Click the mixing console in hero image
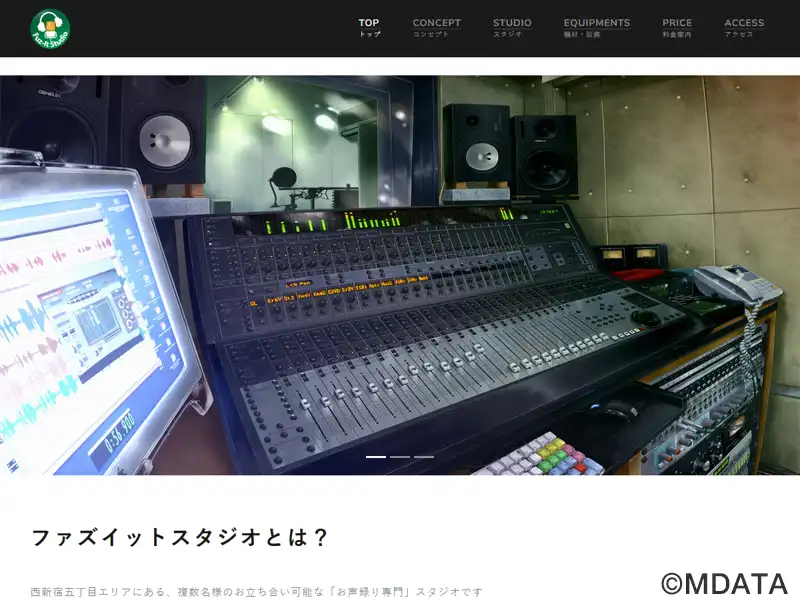 click(x=430, y=320)
